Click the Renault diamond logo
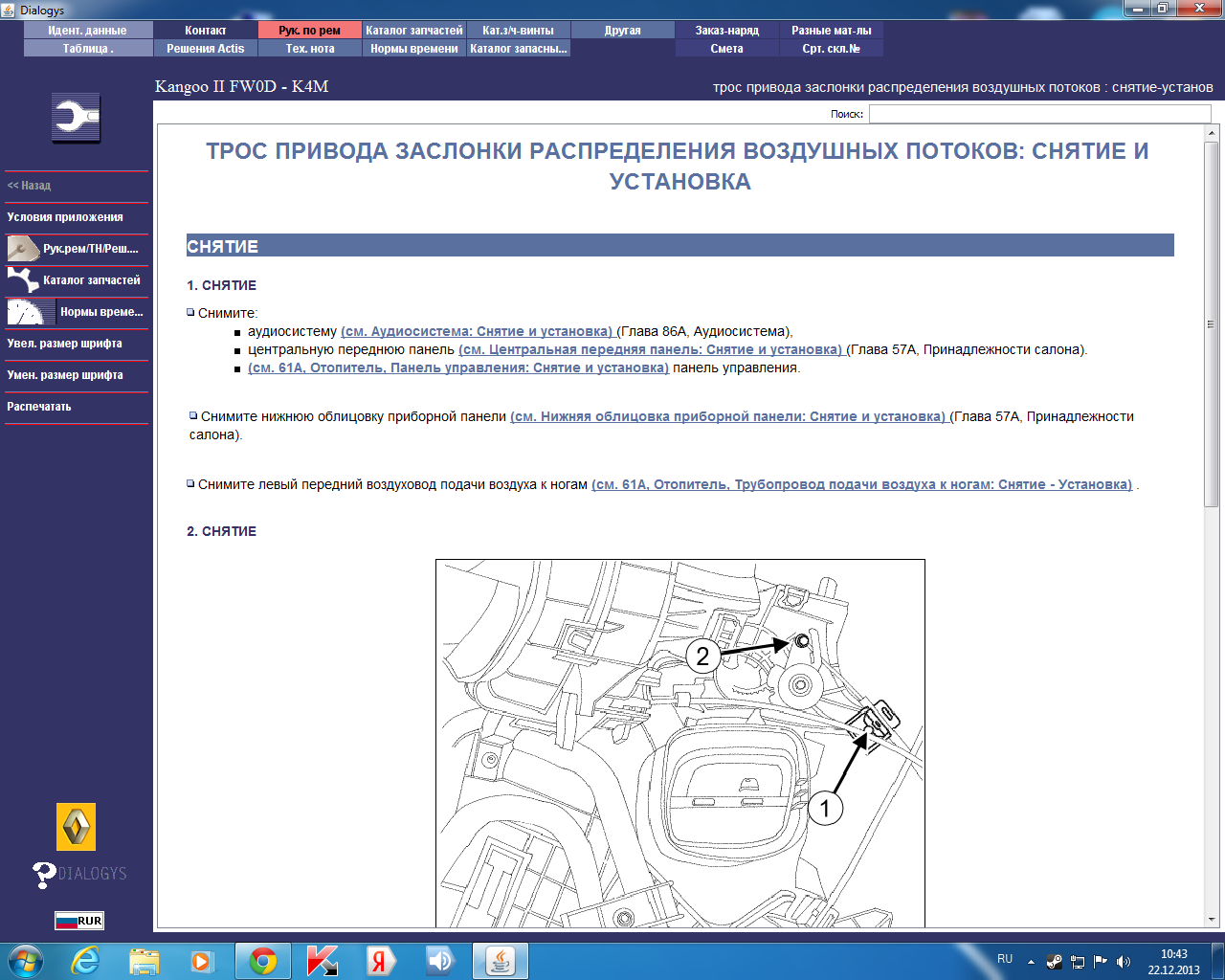 coord(77,827)
